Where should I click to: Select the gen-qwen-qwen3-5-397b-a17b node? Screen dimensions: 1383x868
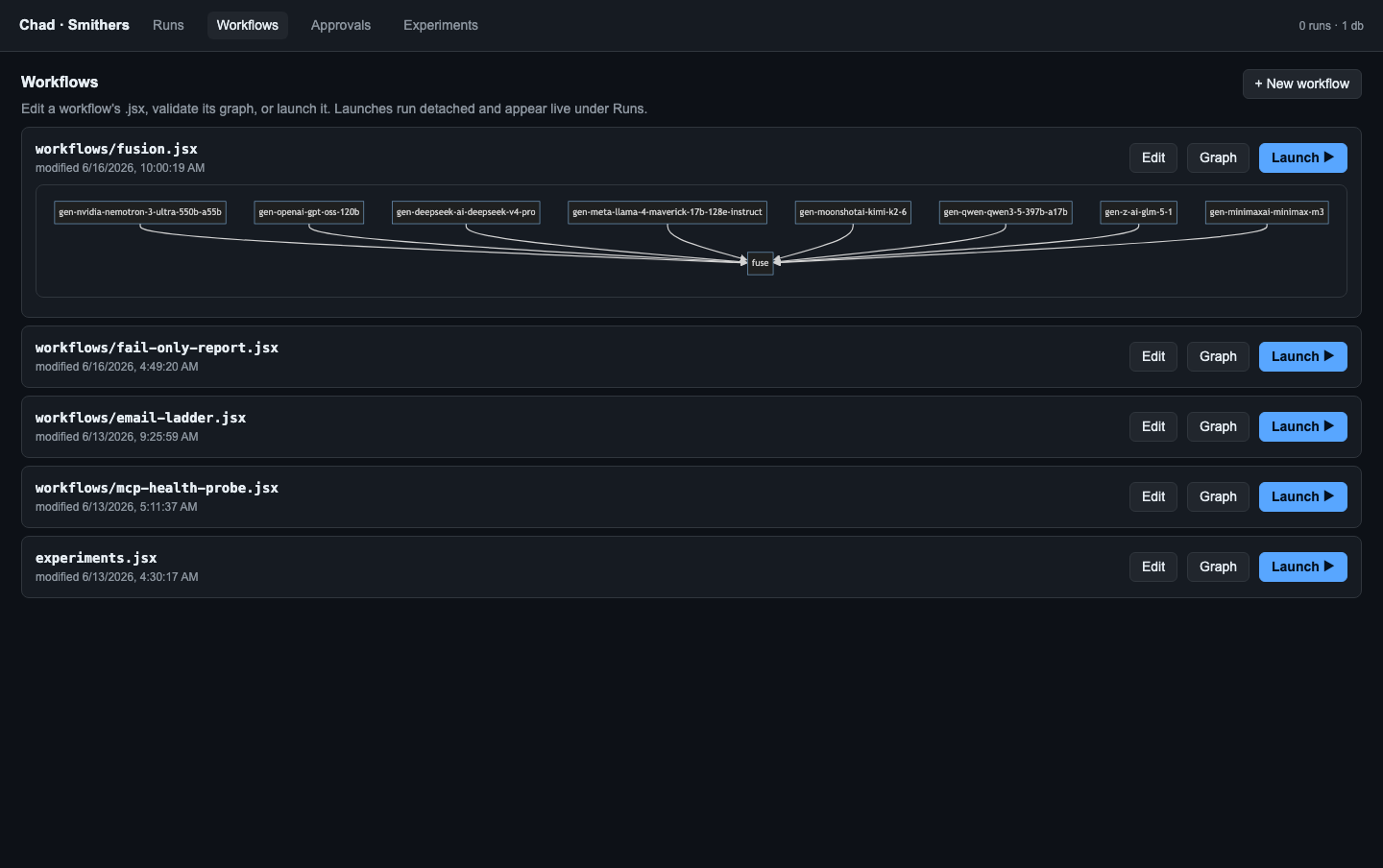pyautogui.click(x=1006, y=212)
